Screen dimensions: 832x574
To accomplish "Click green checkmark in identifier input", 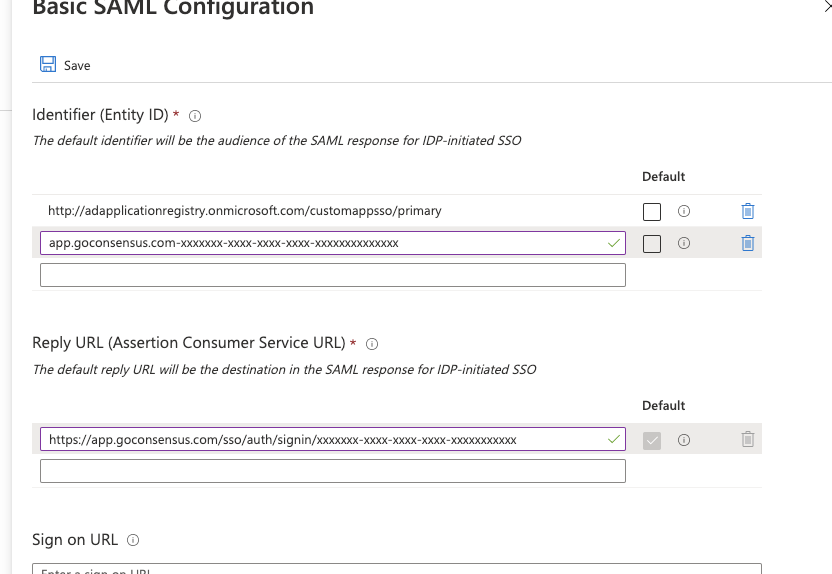I will click(613, 243).
